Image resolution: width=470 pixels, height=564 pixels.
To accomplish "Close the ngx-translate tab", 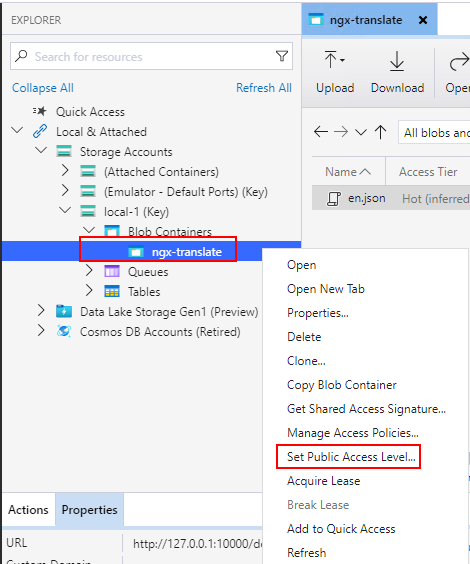I will (x=423, y=20).
